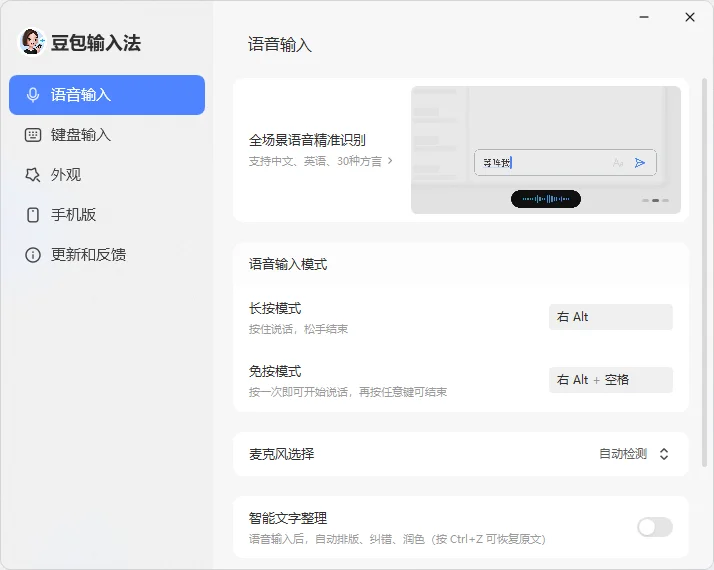The height and width of the screenshot is (570, 714).
Task: Open the 语音输入 tab
Action: tap(107, 95)
